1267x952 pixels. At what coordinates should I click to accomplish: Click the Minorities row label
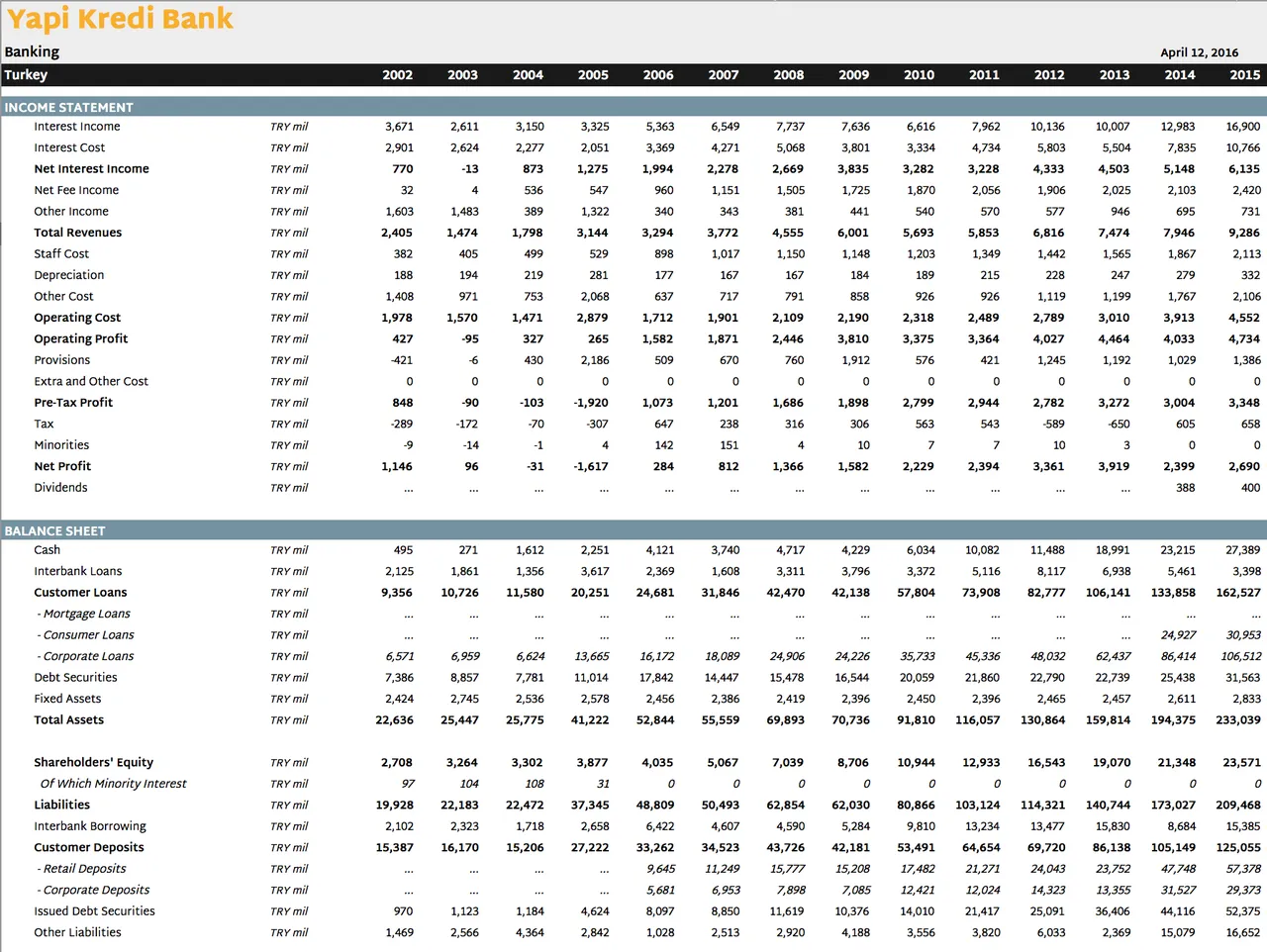(x=61, y=445)
